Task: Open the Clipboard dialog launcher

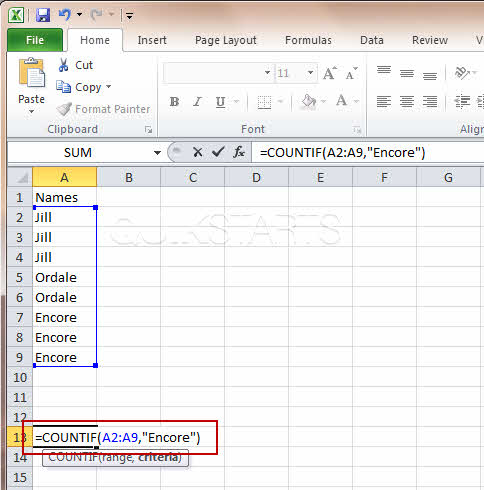Action: [148, 130]
